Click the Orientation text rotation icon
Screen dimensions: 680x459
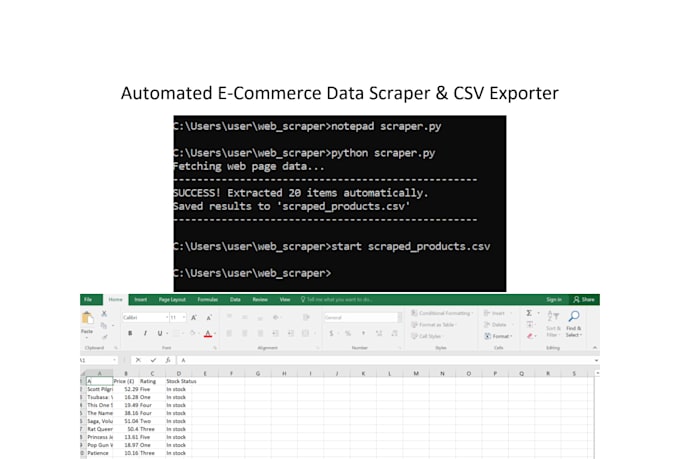pyautogui.click(x=276, y=317)
